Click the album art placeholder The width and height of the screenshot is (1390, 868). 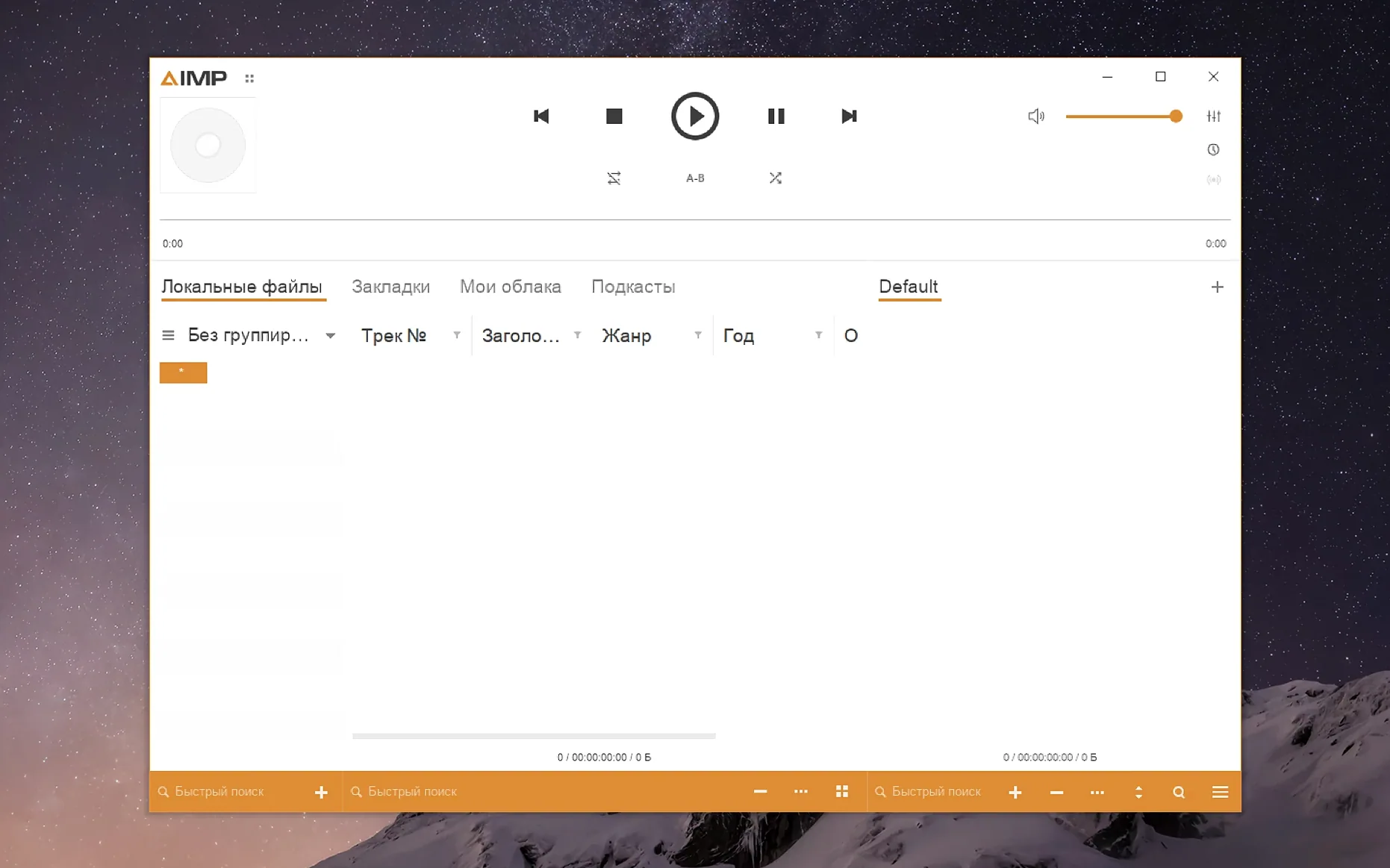pos(208,146)
